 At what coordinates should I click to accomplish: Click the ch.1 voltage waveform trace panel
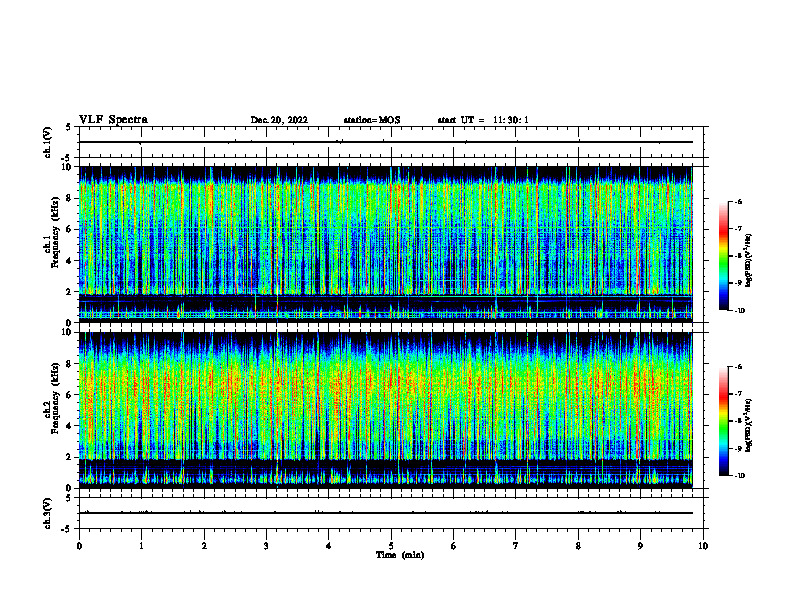coord(391,142)
